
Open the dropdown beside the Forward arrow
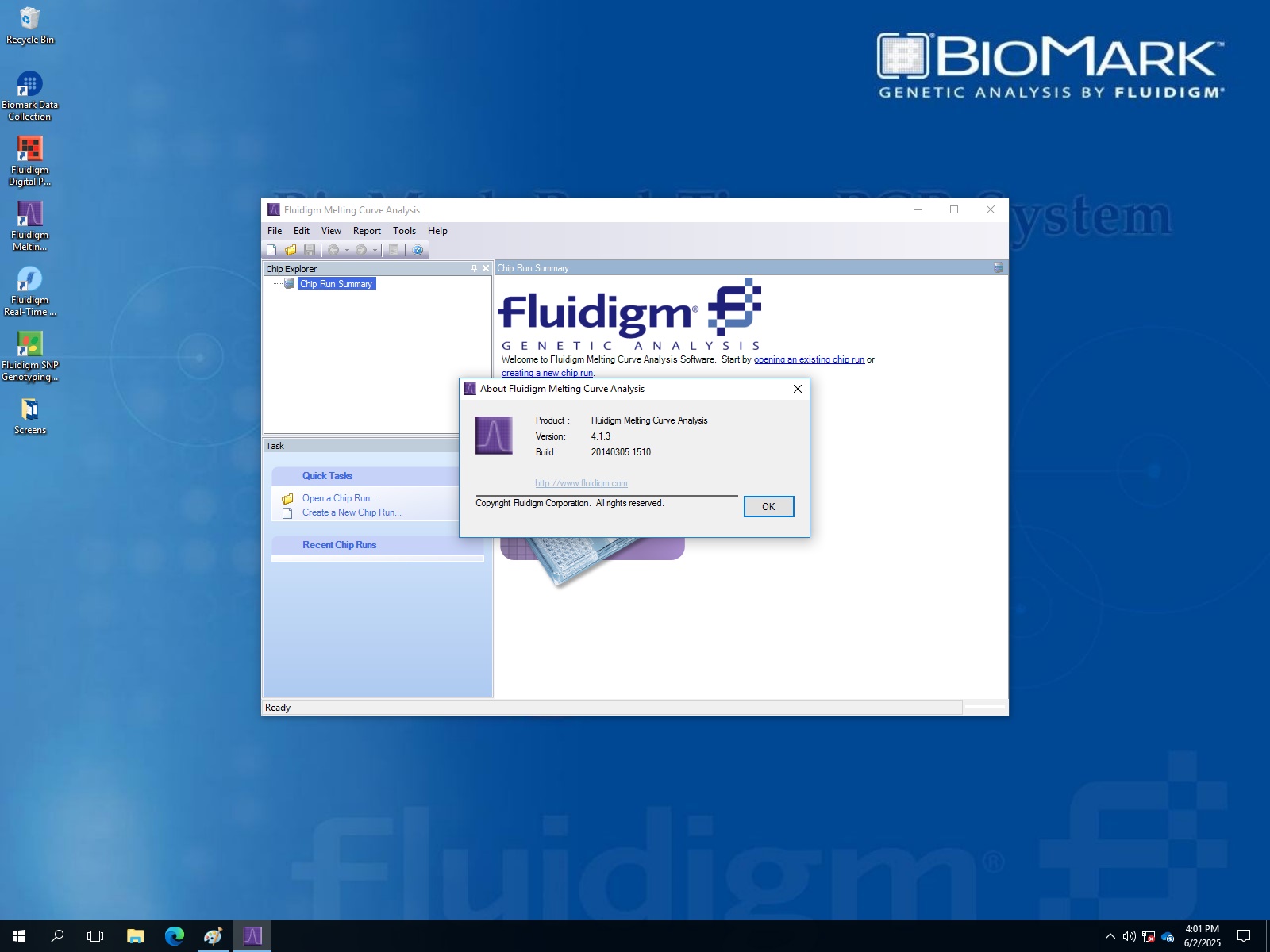click(375, 250)
